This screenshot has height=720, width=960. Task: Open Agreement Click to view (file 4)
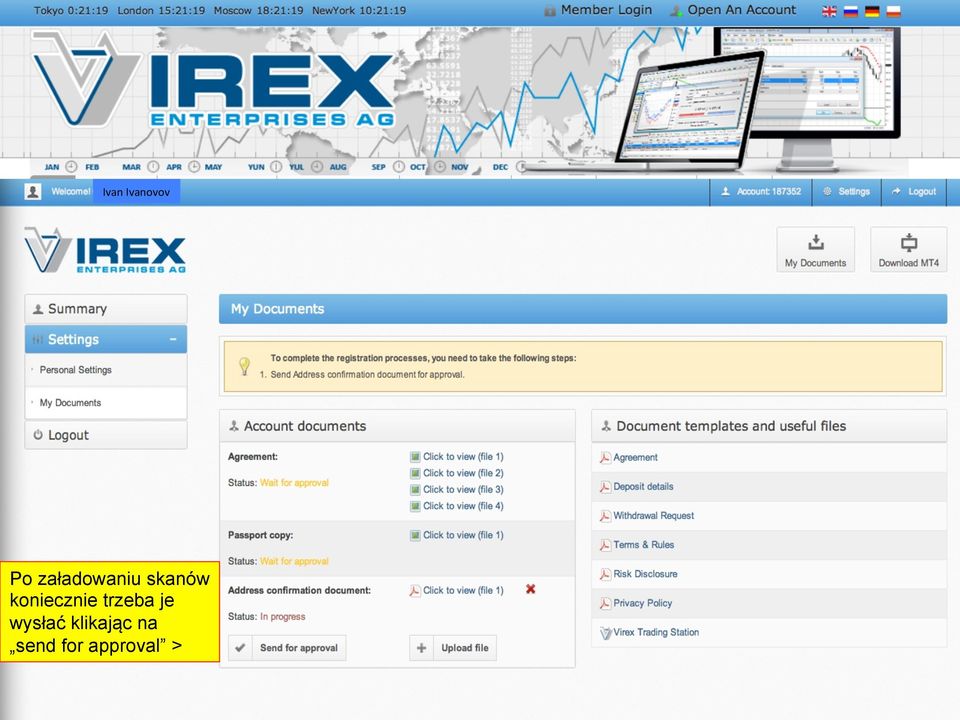[x=463, y=506]
